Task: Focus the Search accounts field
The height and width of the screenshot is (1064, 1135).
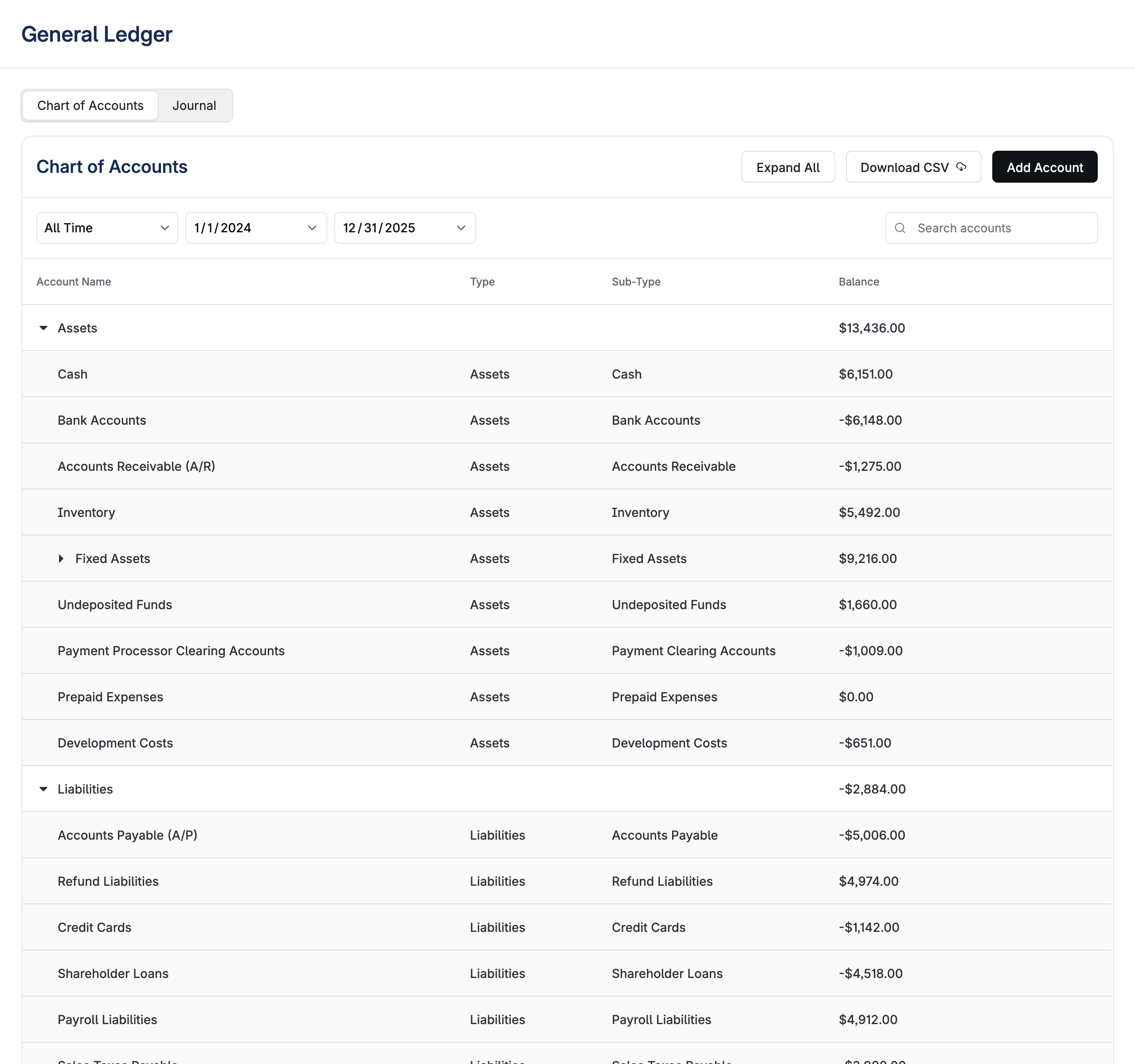Action: click(991, 228)
